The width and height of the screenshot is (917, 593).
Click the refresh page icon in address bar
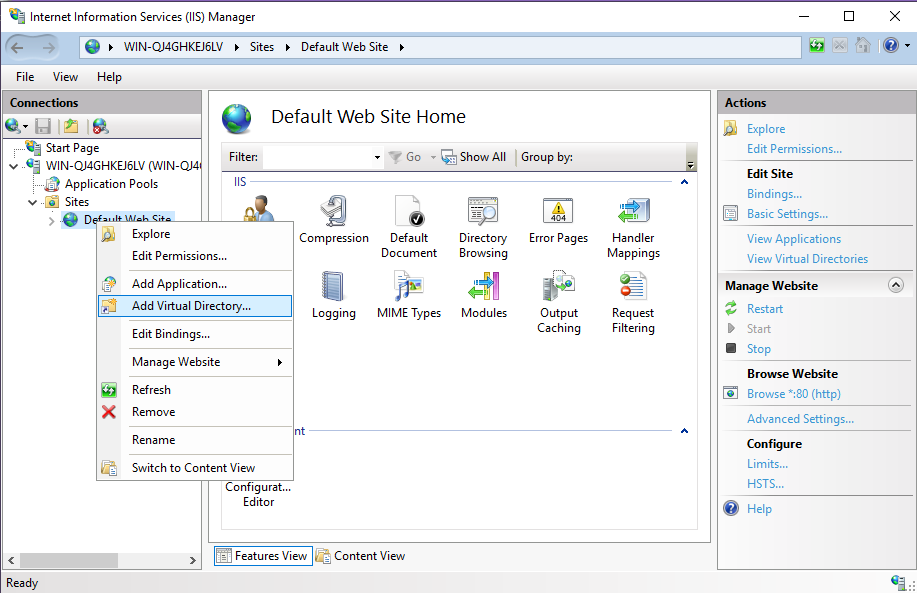817,46
